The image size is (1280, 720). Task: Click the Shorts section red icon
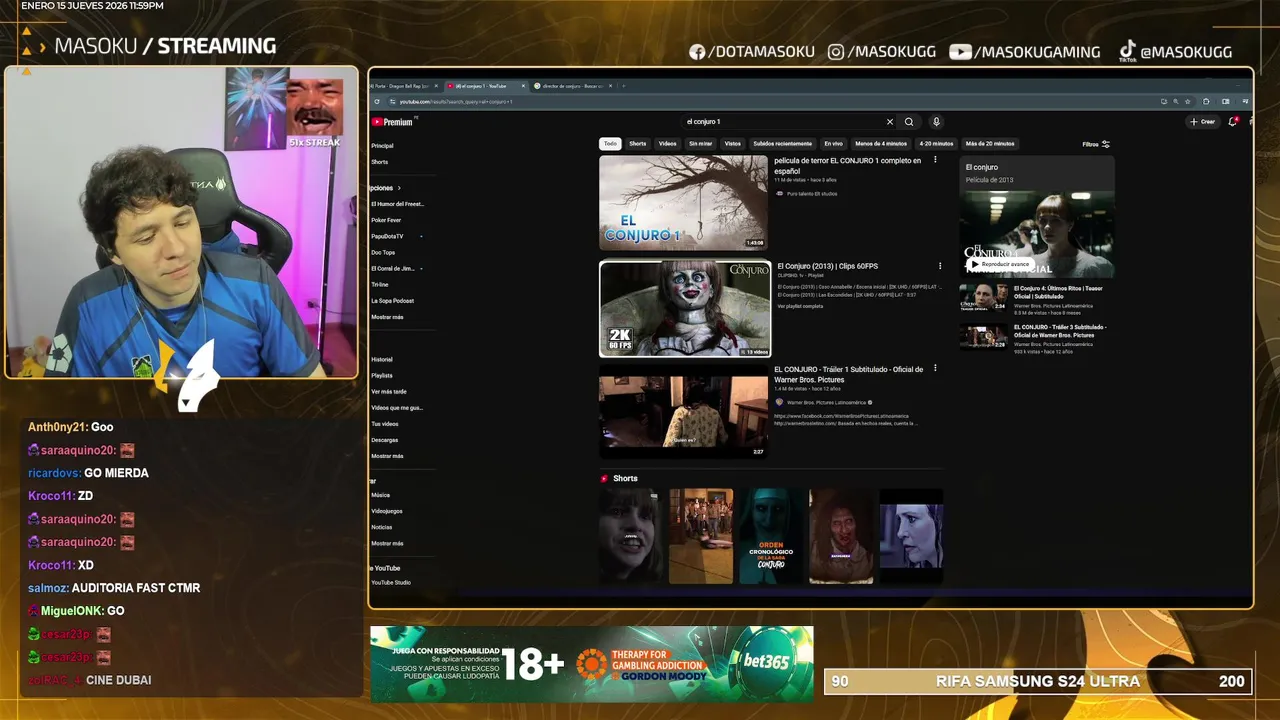click(x=604, y=479)
